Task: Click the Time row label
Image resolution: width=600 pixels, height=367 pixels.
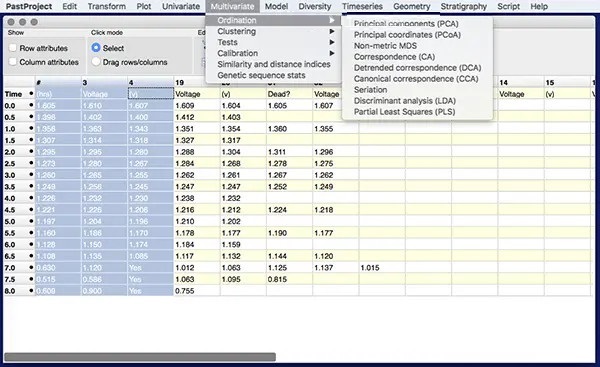Action: pyautogui.click(x=19, y=94)
